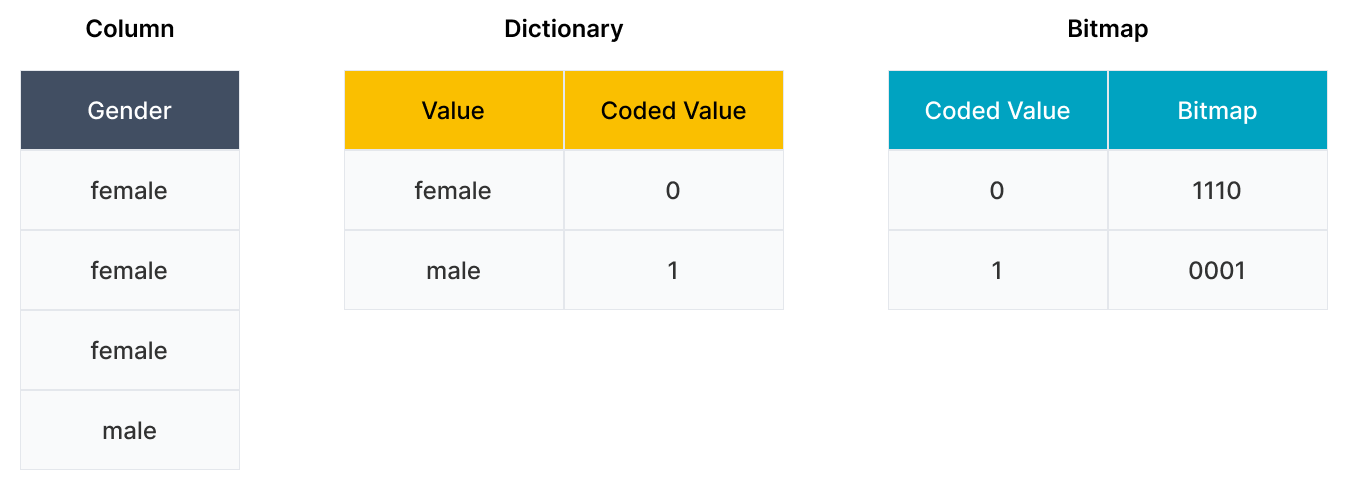Screen dimensions: 1345x493
Task: Click the teal Bitmap column header
Action: [1217, 110]
